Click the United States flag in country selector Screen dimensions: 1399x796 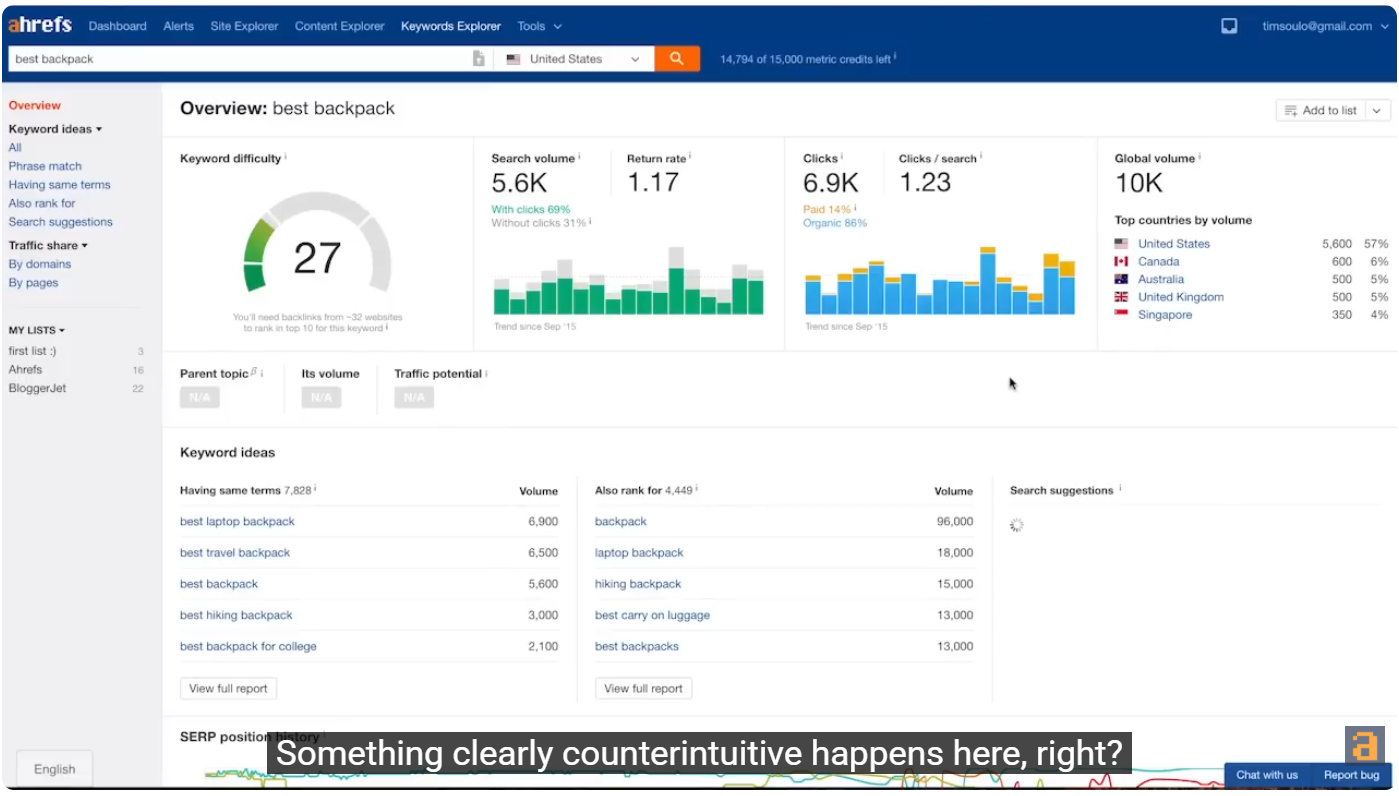514,59
